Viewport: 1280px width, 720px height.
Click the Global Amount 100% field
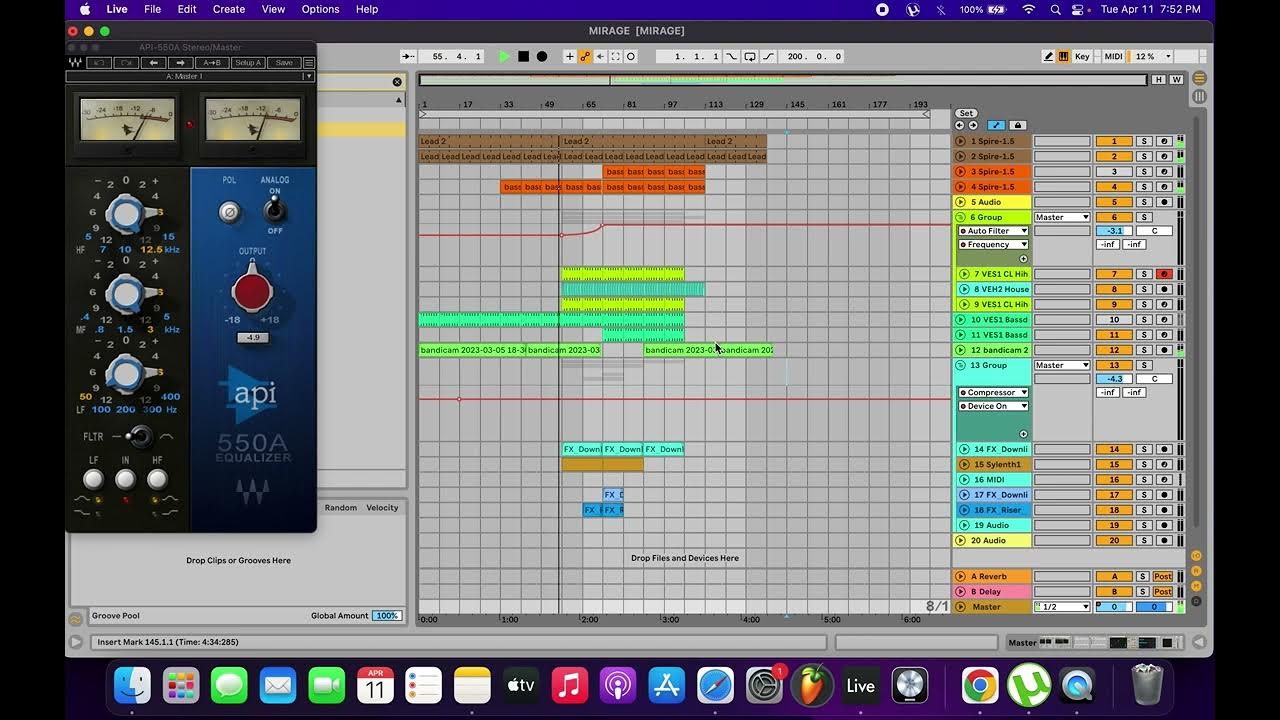pyautogui.click(x=386, y=616)
